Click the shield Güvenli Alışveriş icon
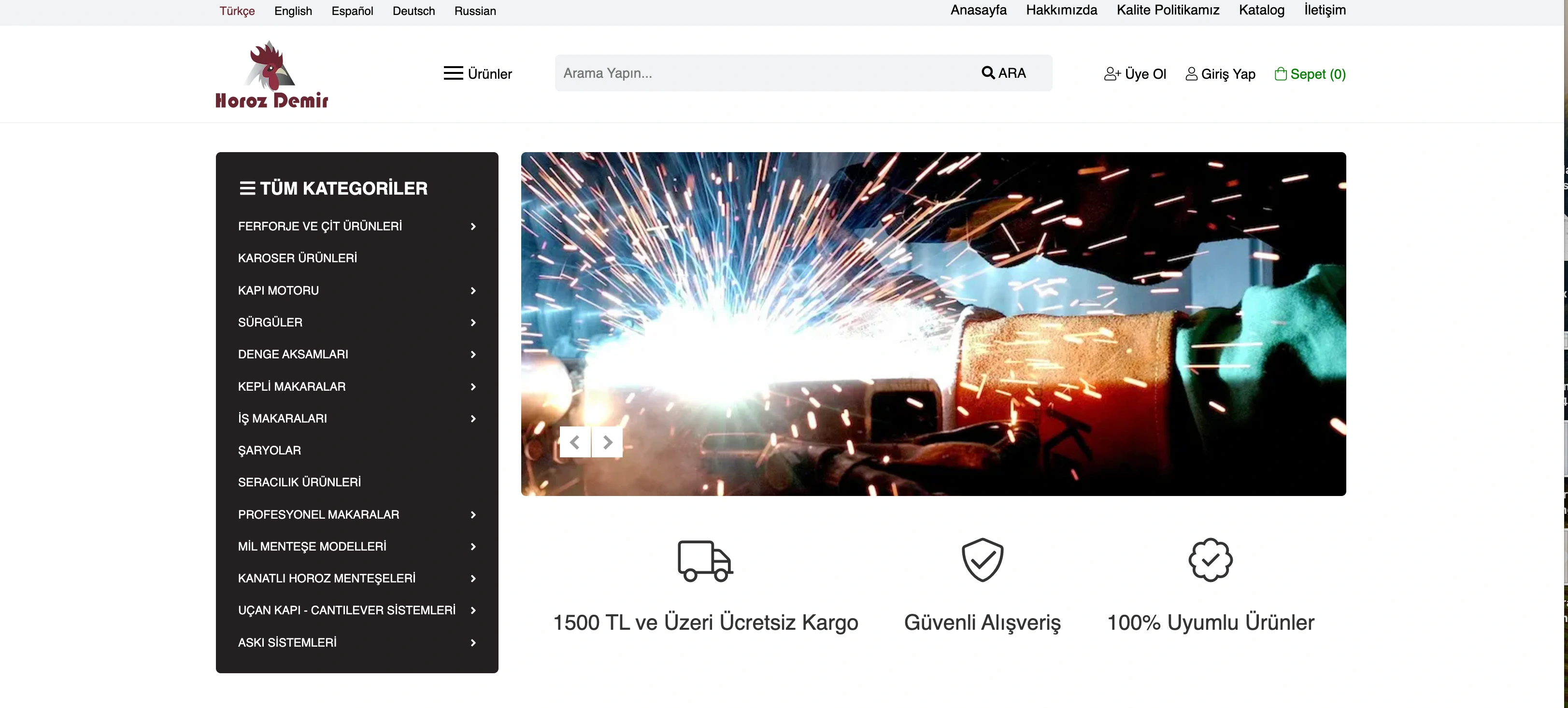1568x708 pixels. click(982, 560)
